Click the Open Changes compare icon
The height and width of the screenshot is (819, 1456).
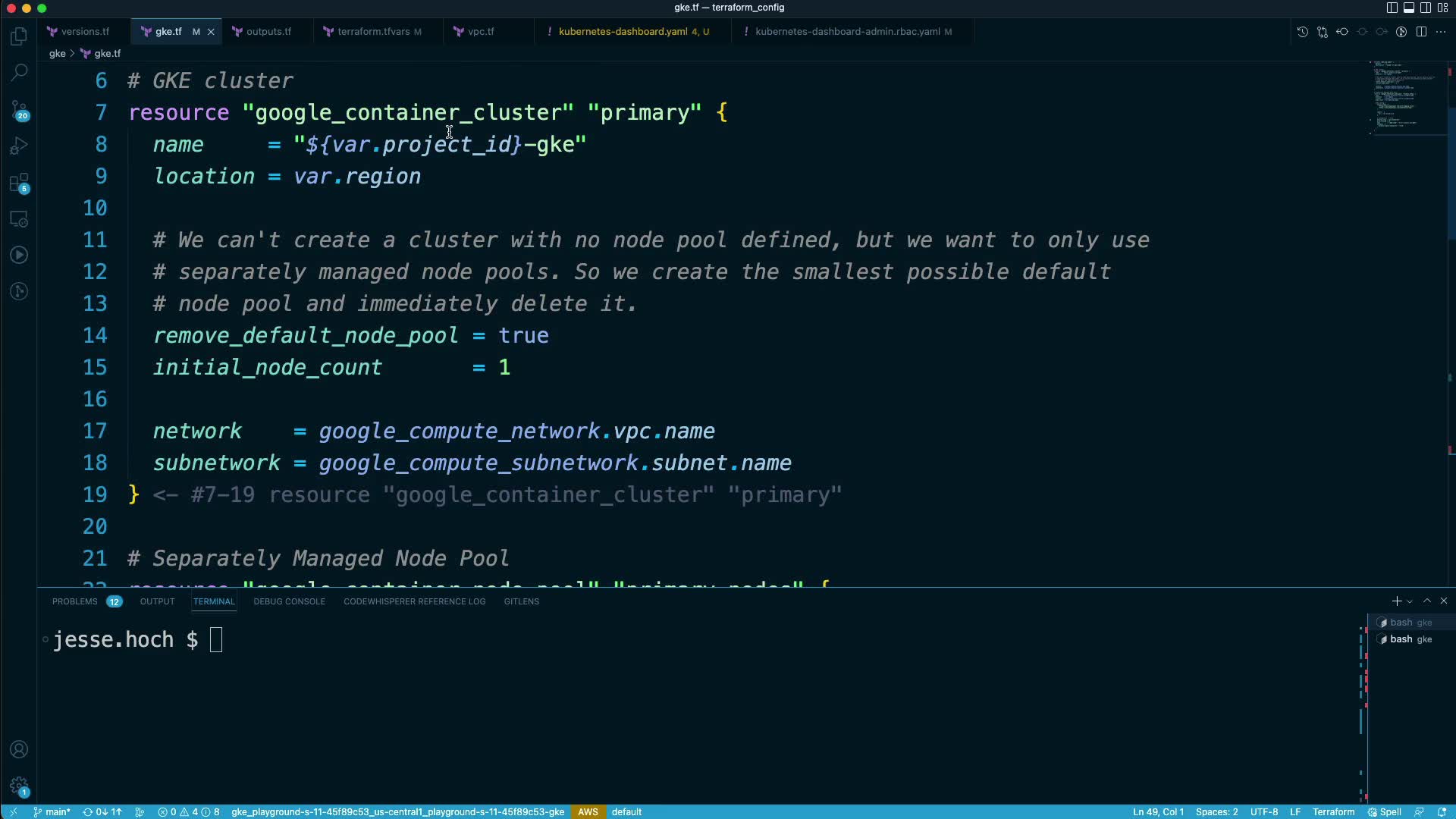pos(1323,32)
